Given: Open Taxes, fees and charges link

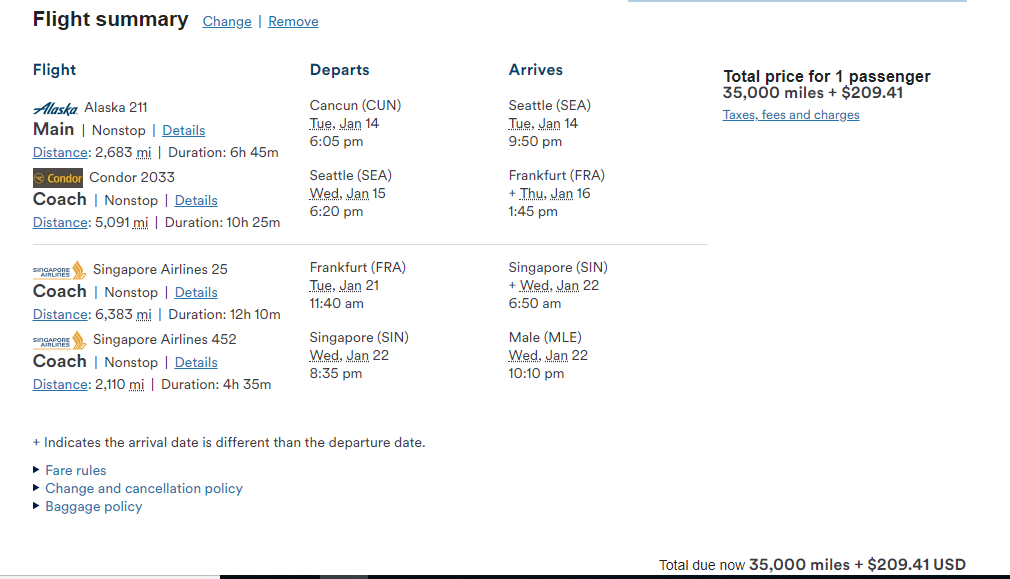Looking at the screenshot, I should tap(791, 115).
